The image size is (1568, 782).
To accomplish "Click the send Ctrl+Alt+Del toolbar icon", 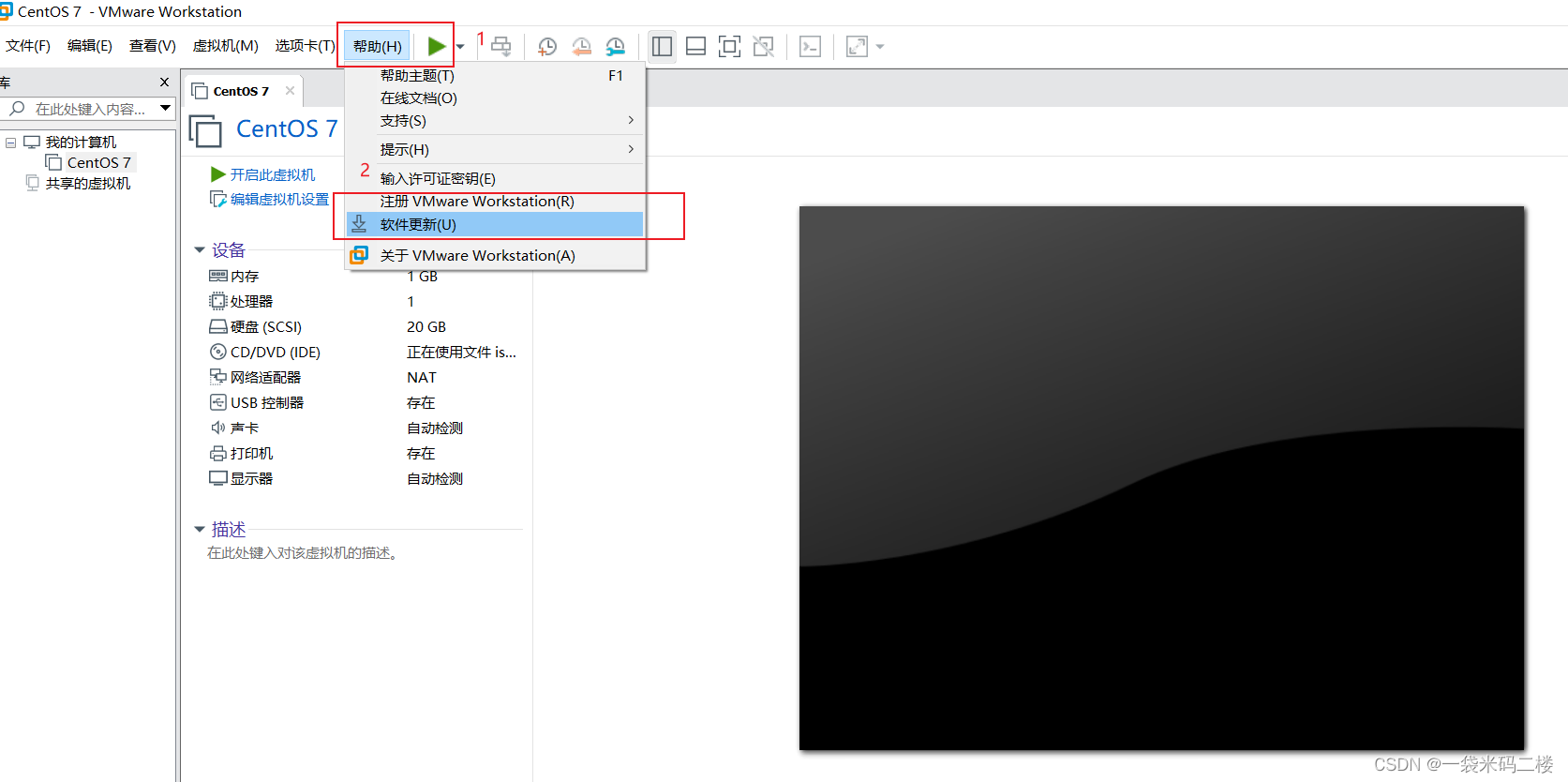I will click(x=501, y=46).
